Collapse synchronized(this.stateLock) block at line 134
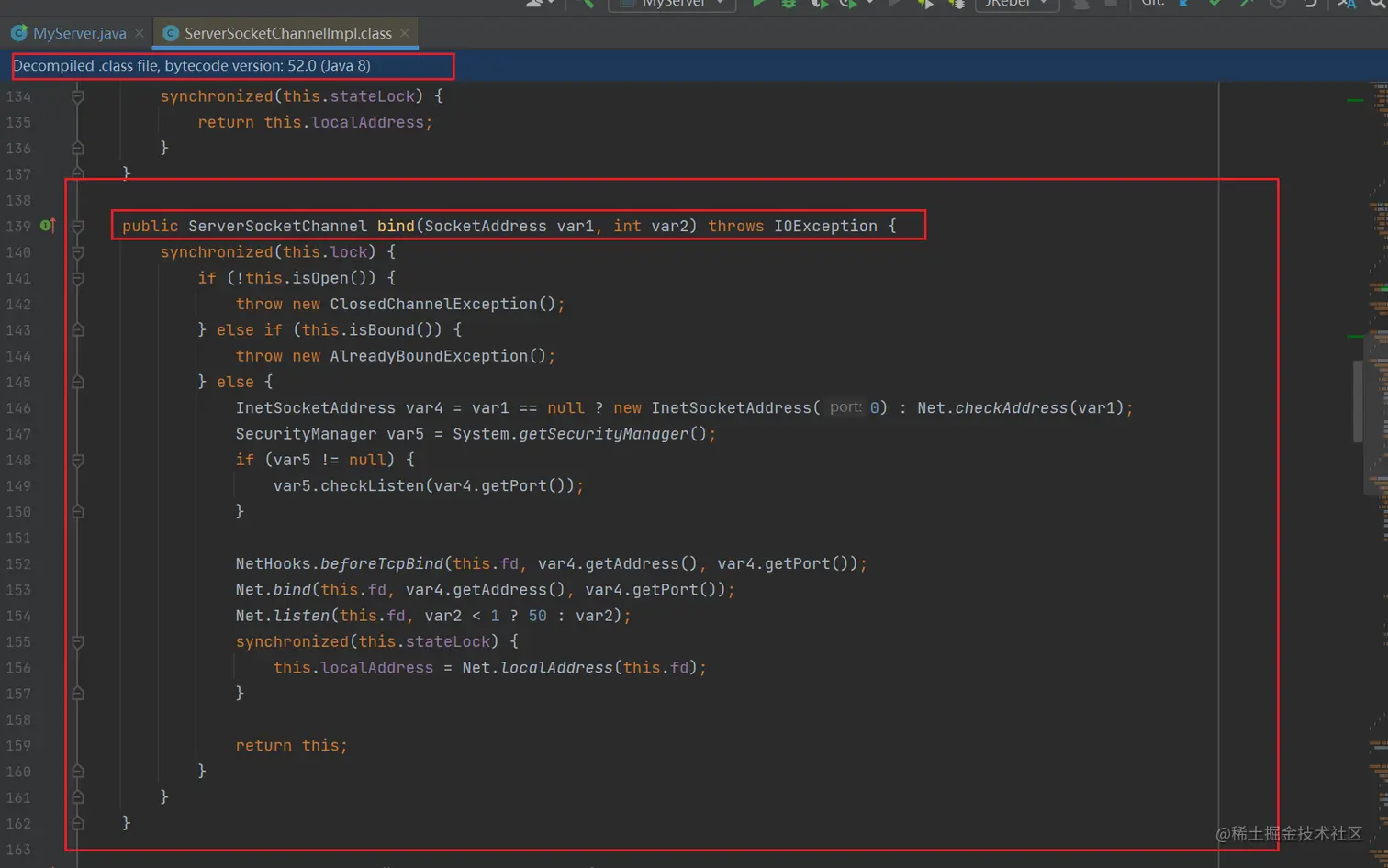 tap(78, 96)
